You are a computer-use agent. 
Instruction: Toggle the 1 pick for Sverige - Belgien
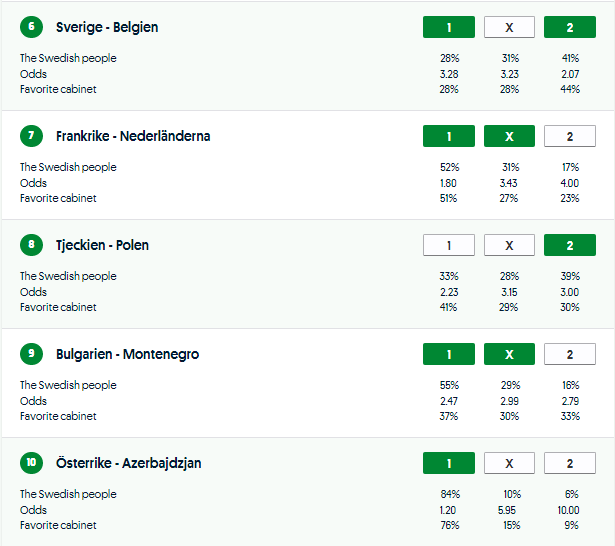[449, 27]
